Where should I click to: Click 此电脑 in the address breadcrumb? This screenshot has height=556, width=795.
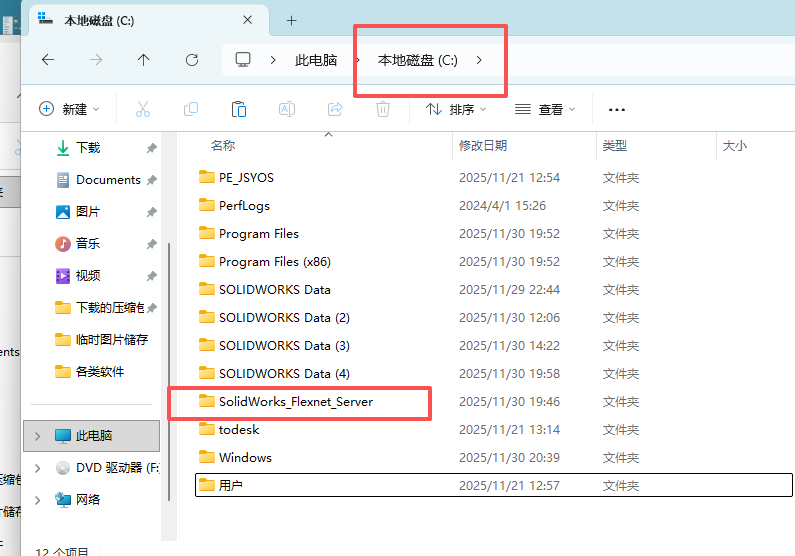[316, 60]
